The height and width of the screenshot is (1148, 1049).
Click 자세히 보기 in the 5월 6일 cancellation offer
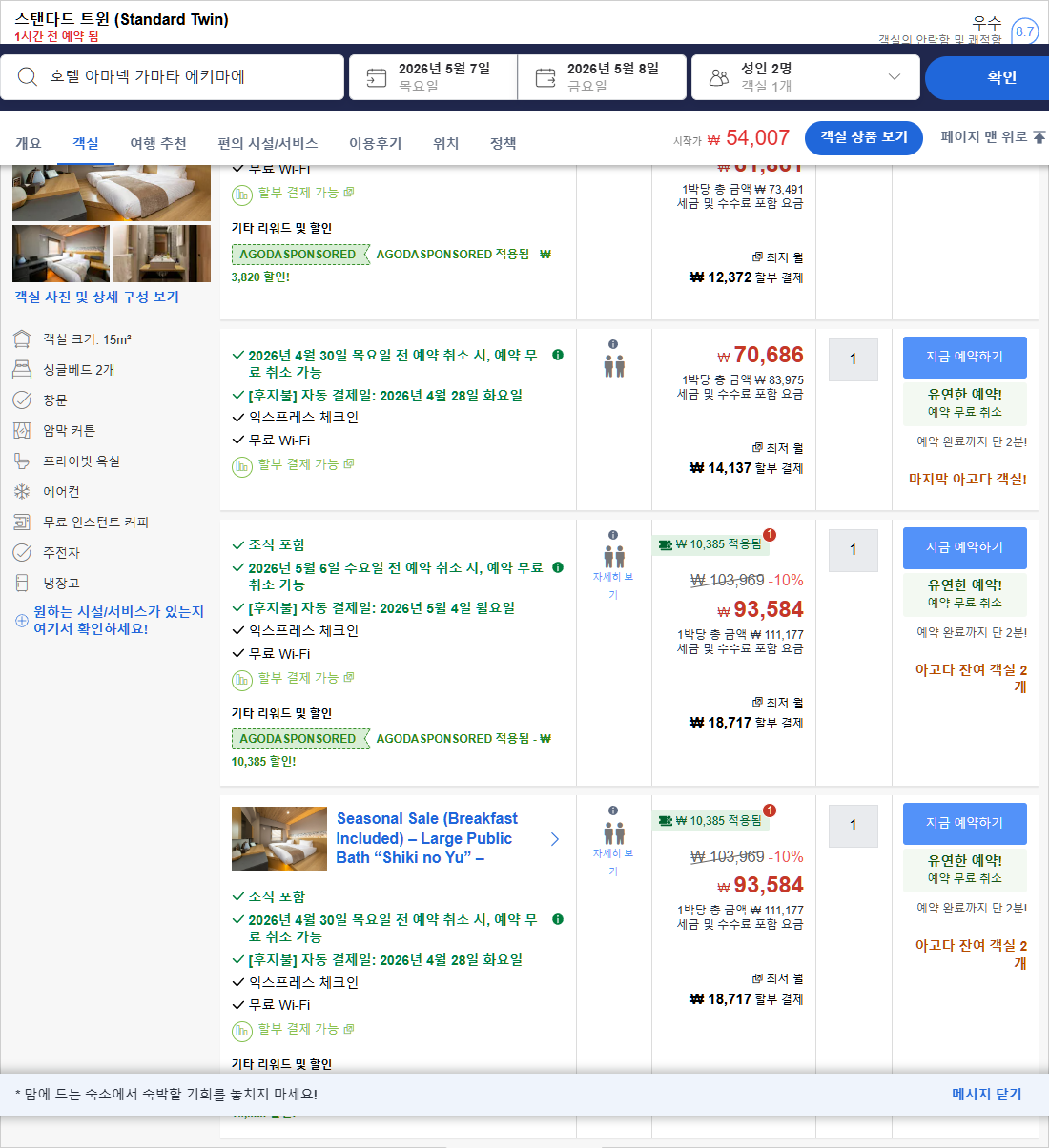(x=613, y=585)
